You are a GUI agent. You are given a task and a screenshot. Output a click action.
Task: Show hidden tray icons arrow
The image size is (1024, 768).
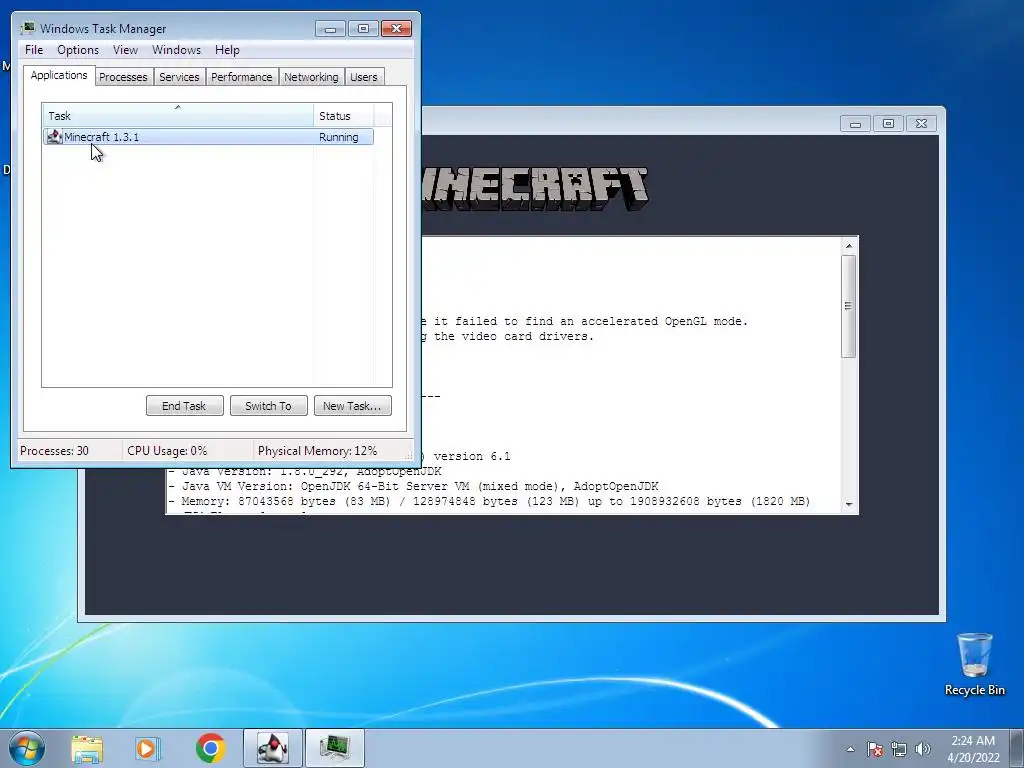(x=850, y=749)
